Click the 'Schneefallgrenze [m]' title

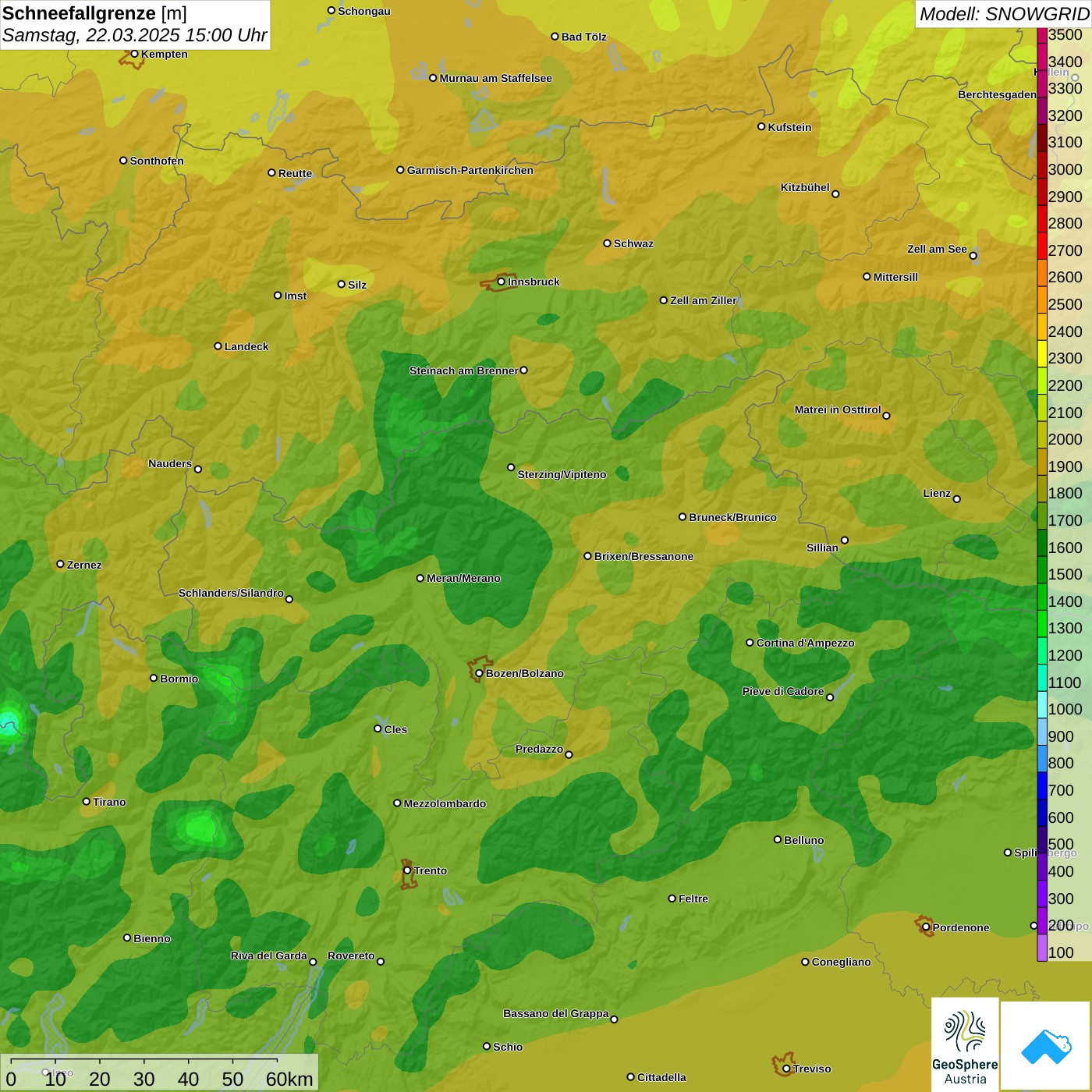[x=94, y=13]
